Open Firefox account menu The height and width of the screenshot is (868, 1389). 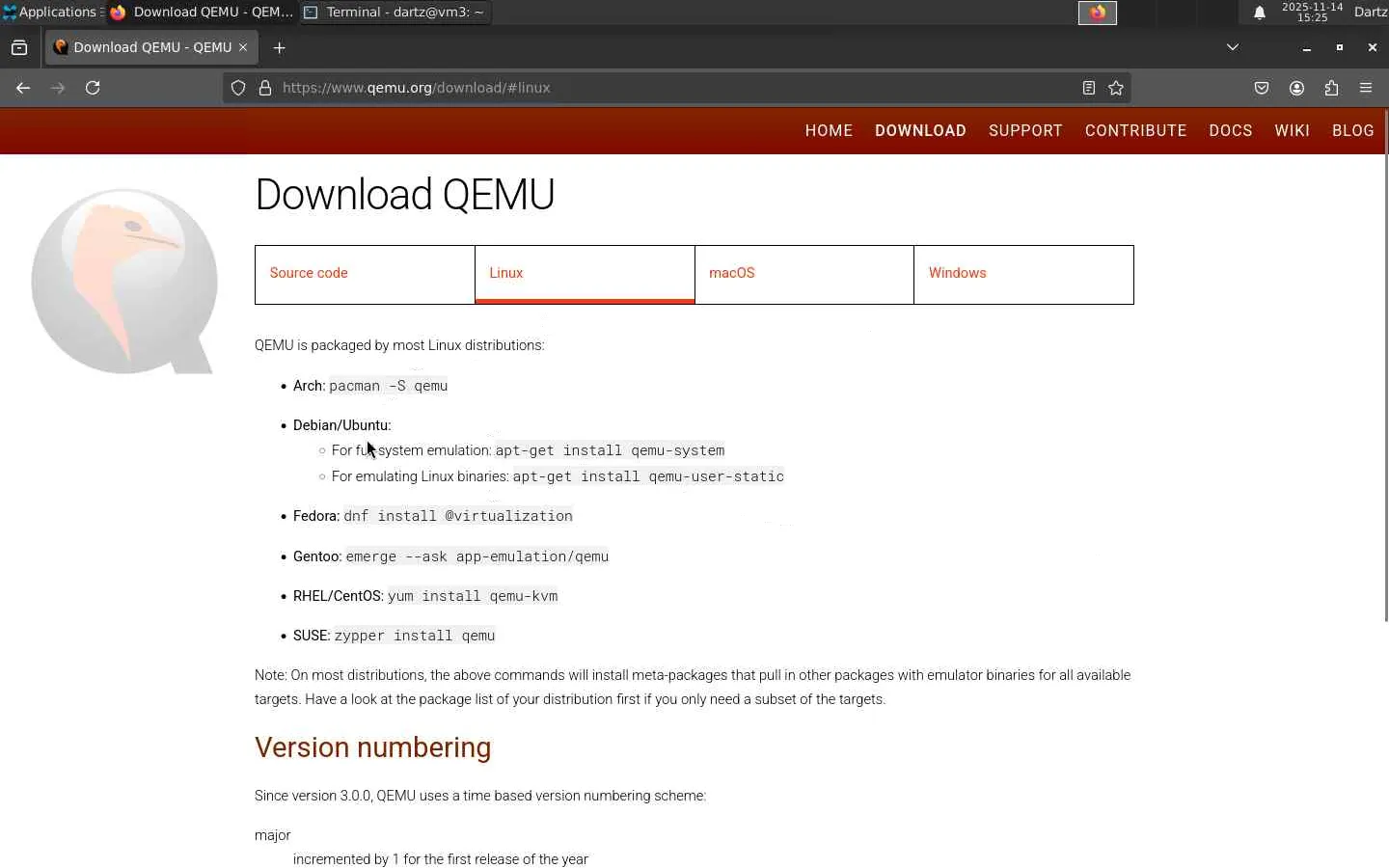click(1296, 88)
